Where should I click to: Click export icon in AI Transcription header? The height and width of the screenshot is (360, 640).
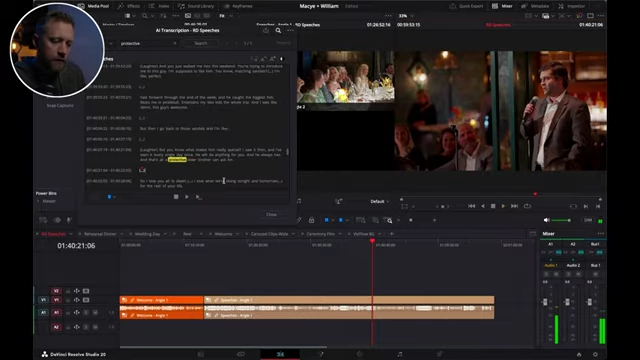(266, 31)
